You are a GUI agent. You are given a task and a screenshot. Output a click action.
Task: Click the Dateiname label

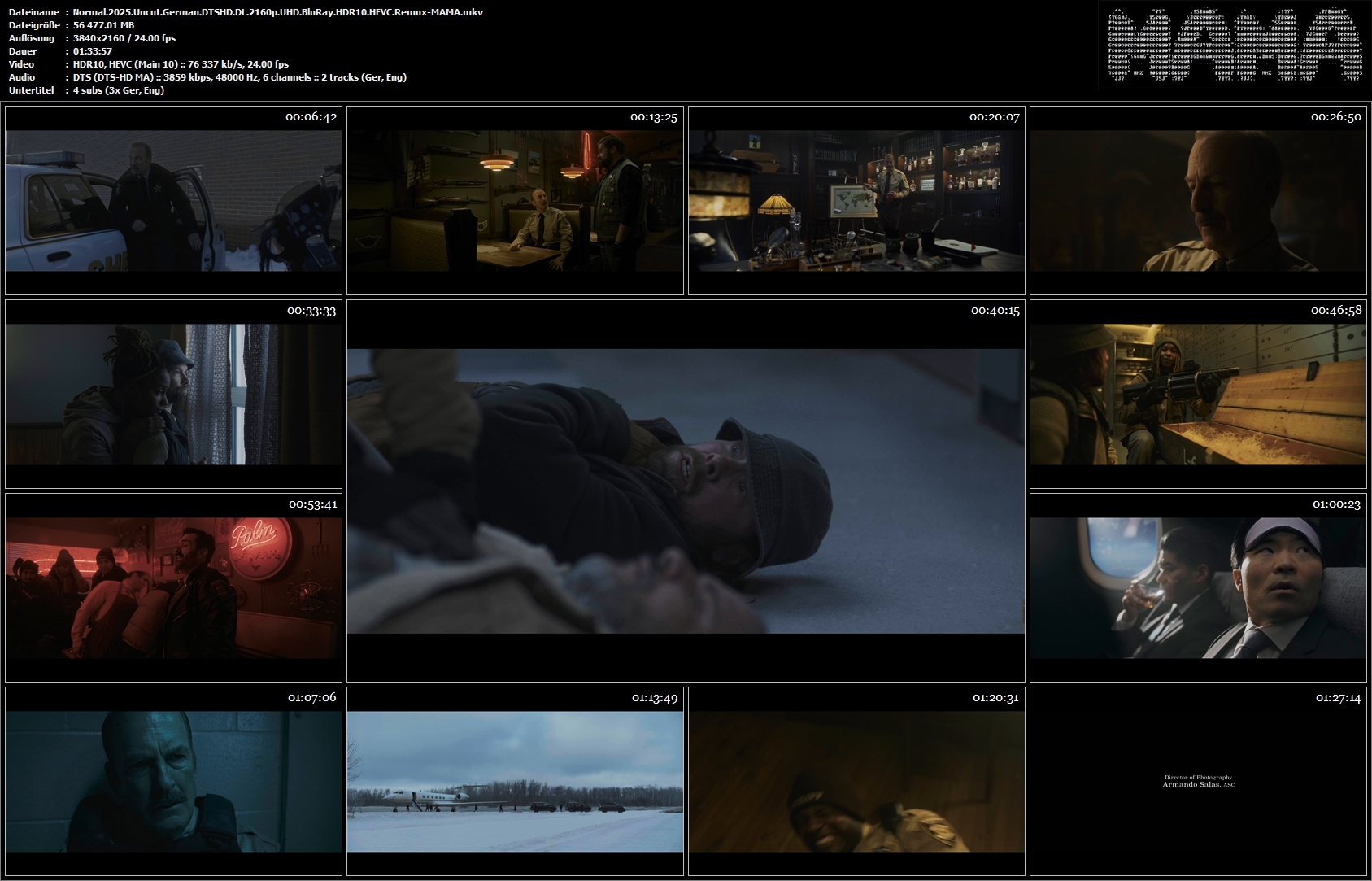tap(34, 12)
